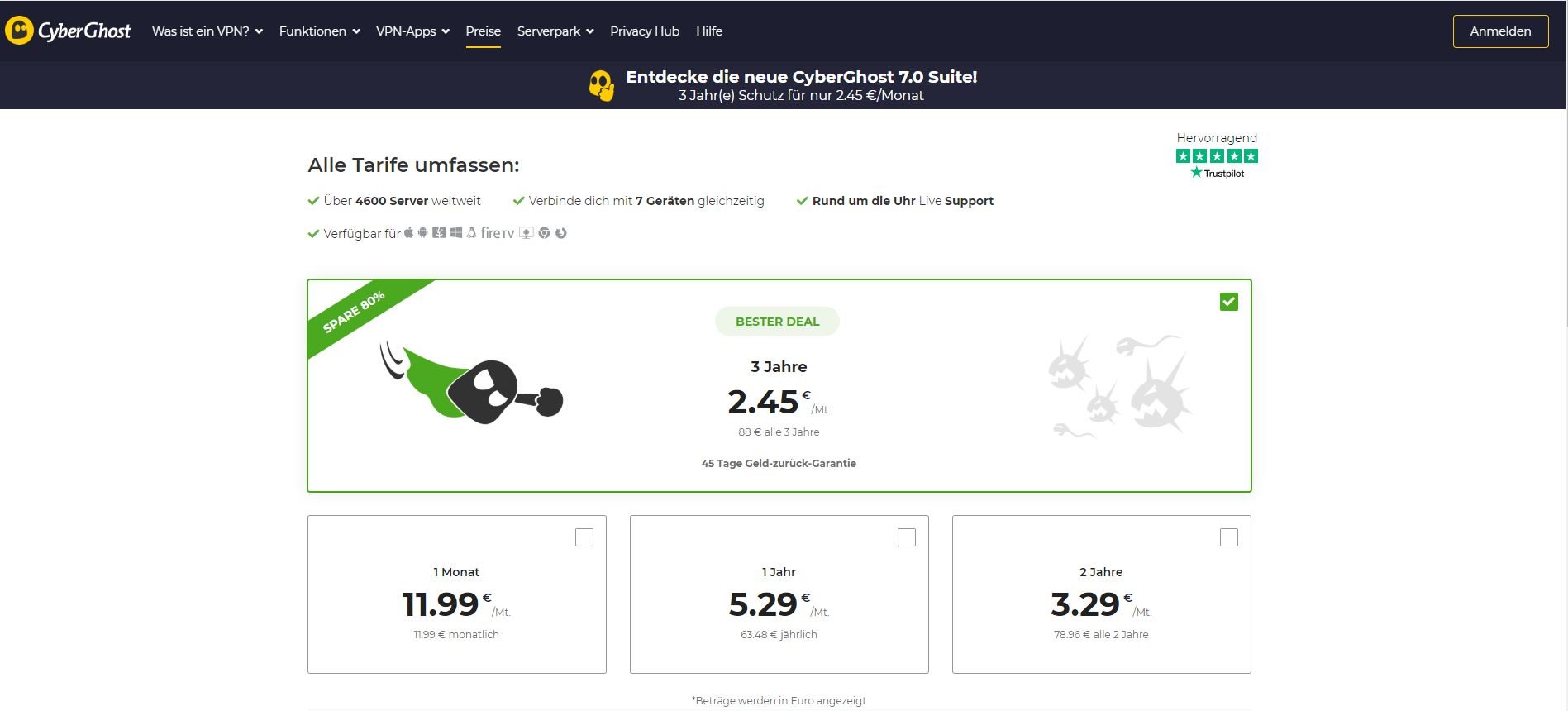Click the Chrome browser icon
1568x711 pixels.
tap(544, 233)
